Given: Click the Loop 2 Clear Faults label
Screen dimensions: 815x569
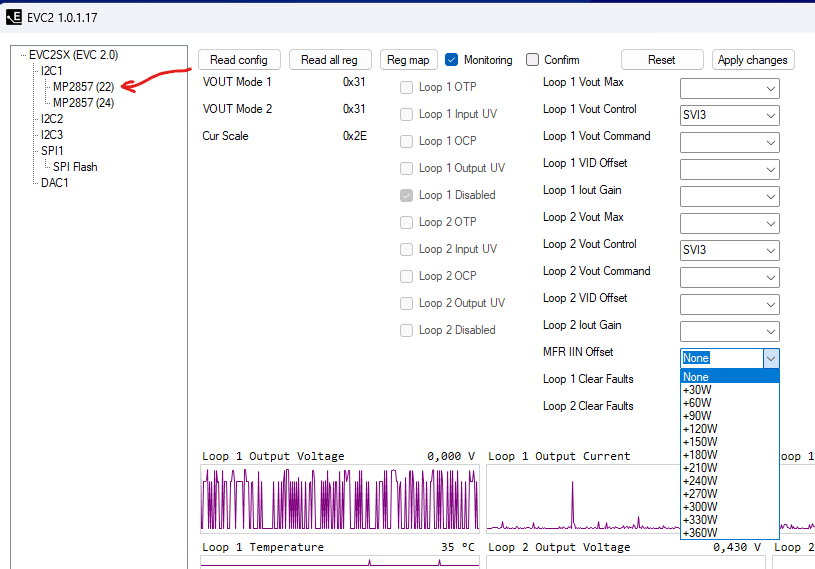Looking at the screenshot, I should [x=588, y=406].
